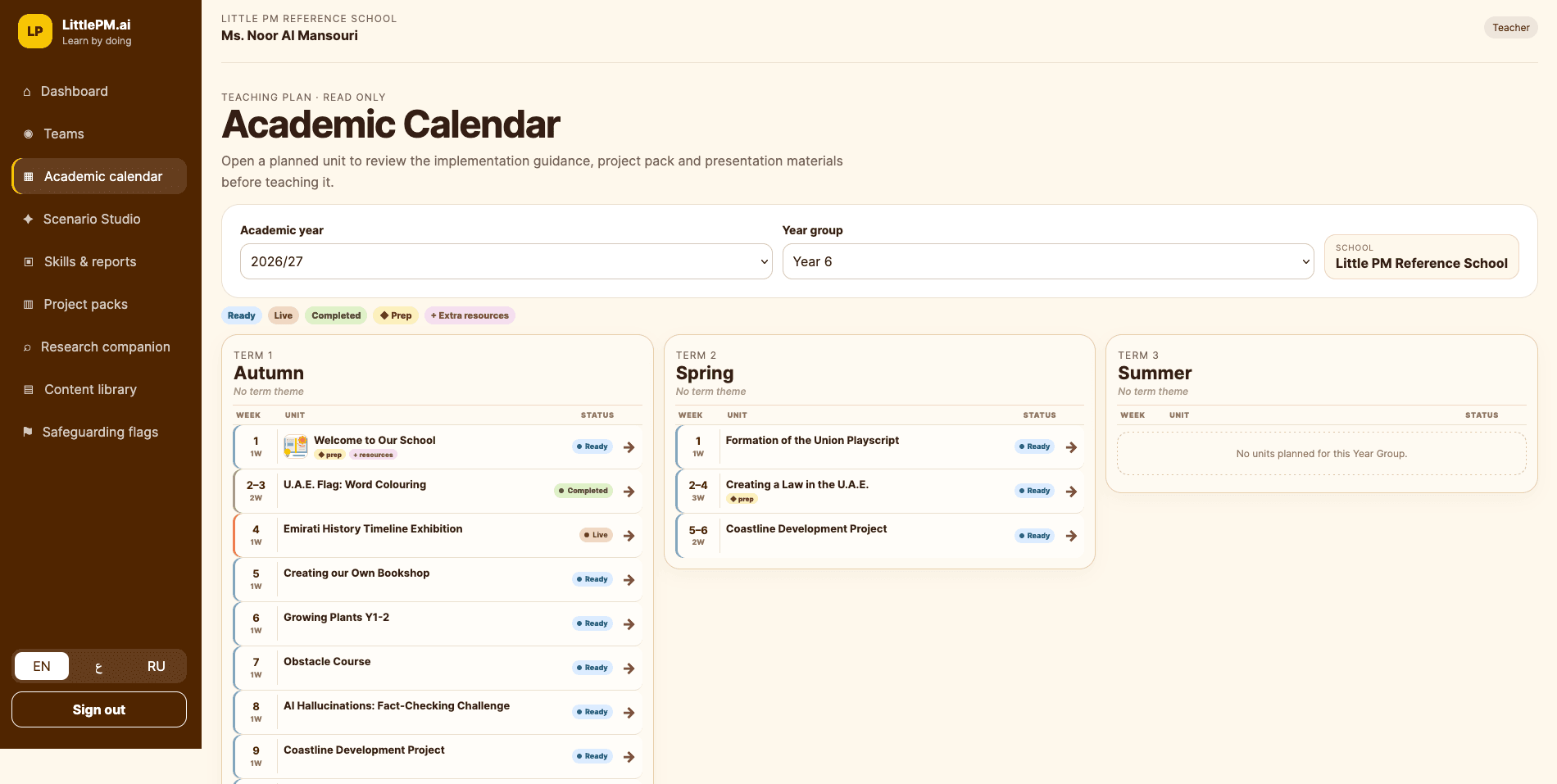This screenshot has height=784, width=1557.
Task: Click the Project packs icon
Action: click(x=29, y=304)
